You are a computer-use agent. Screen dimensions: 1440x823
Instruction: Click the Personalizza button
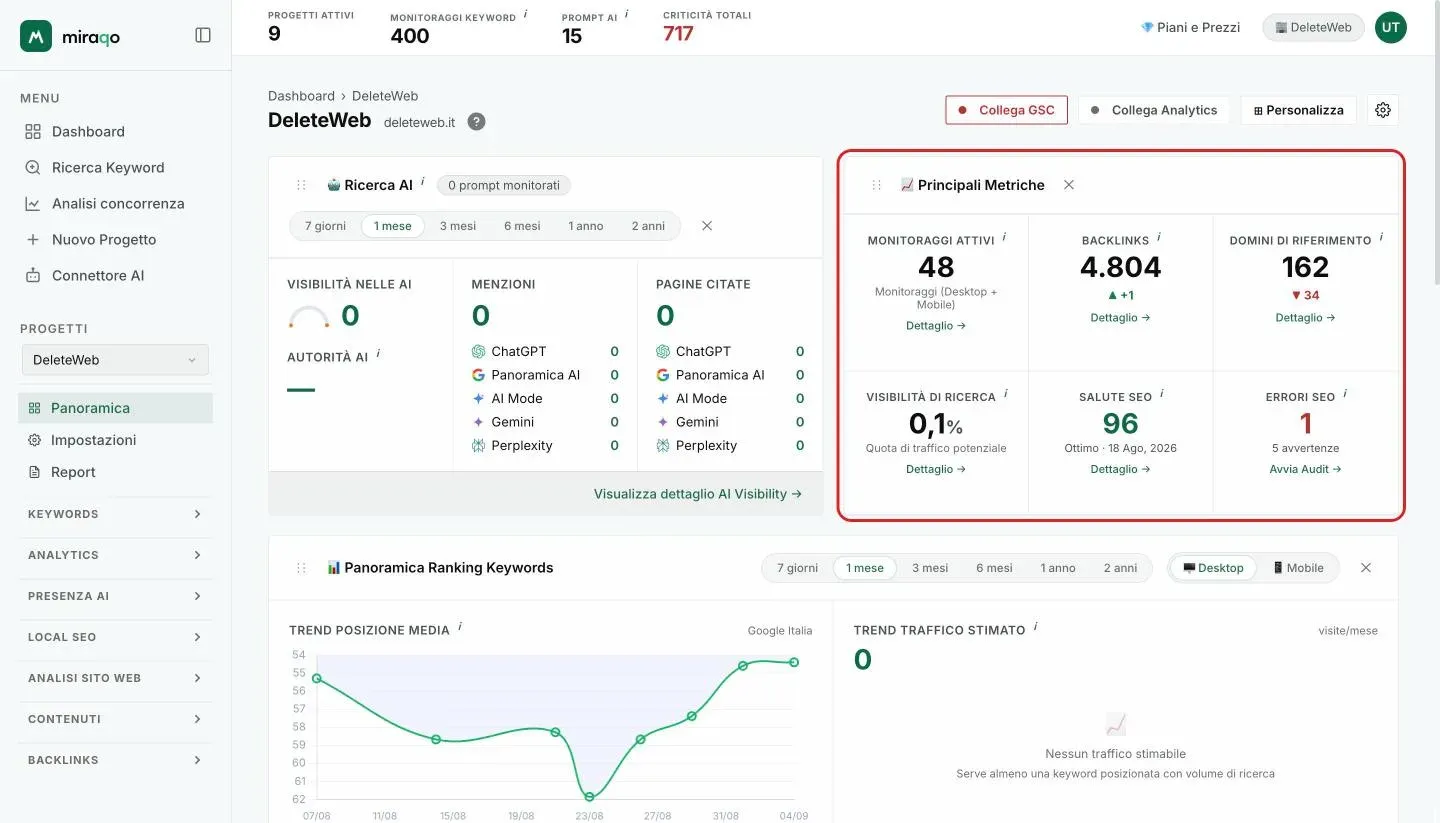[x=1299, y=110]
